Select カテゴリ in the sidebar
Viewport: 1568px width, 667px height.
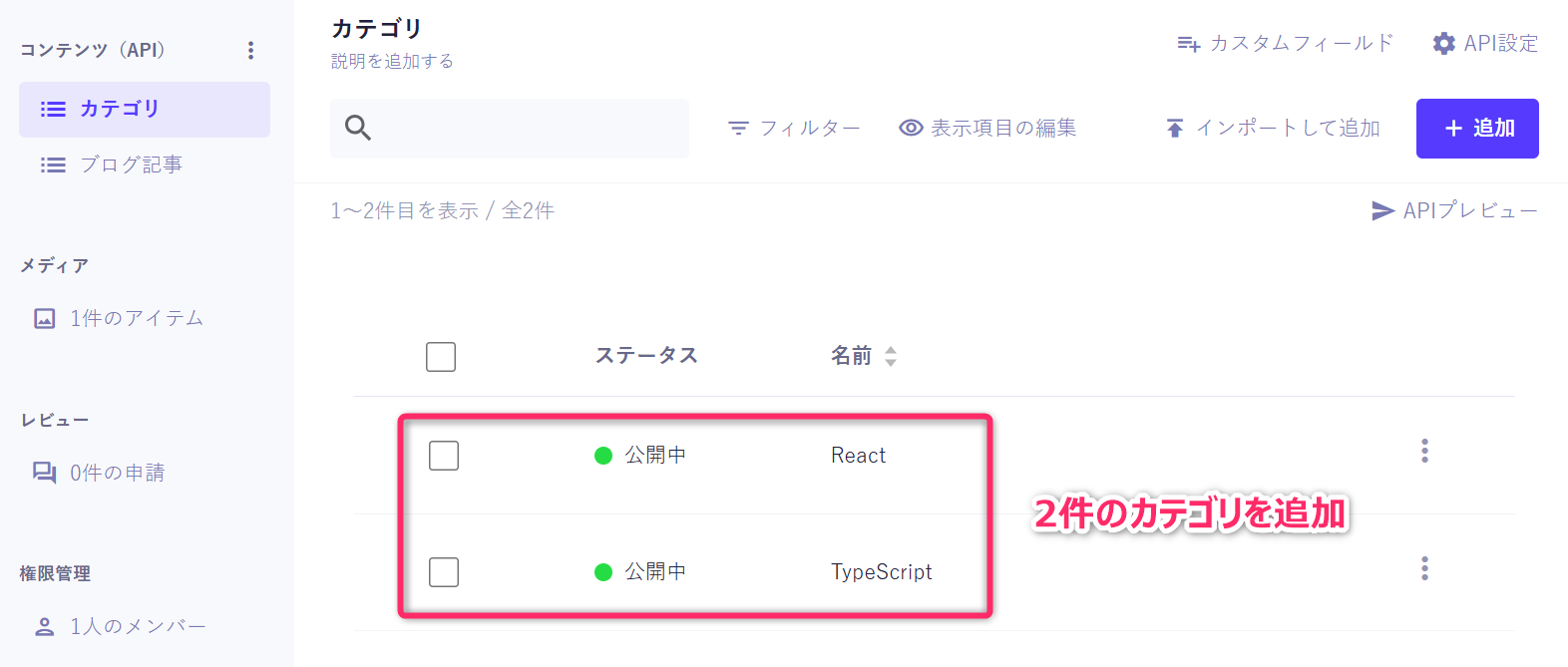point(145,109)
